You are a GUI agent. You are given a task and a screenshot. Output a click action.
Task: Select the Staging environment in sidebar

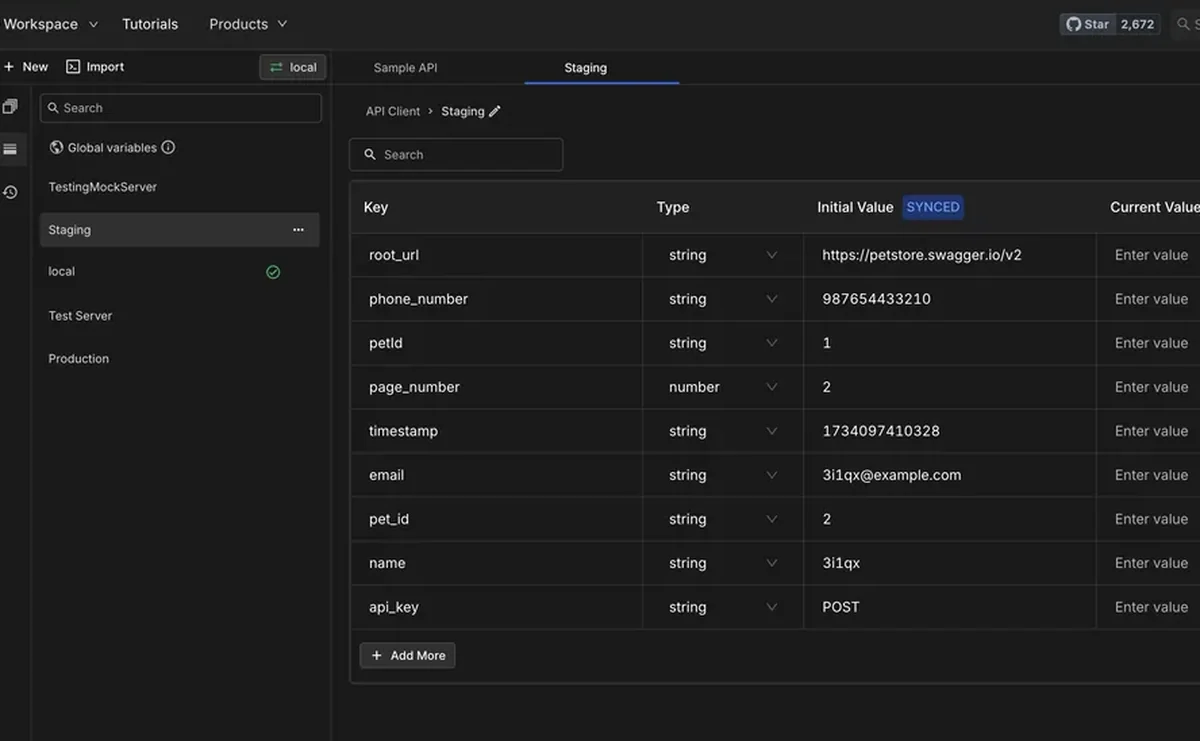(180, 230)
